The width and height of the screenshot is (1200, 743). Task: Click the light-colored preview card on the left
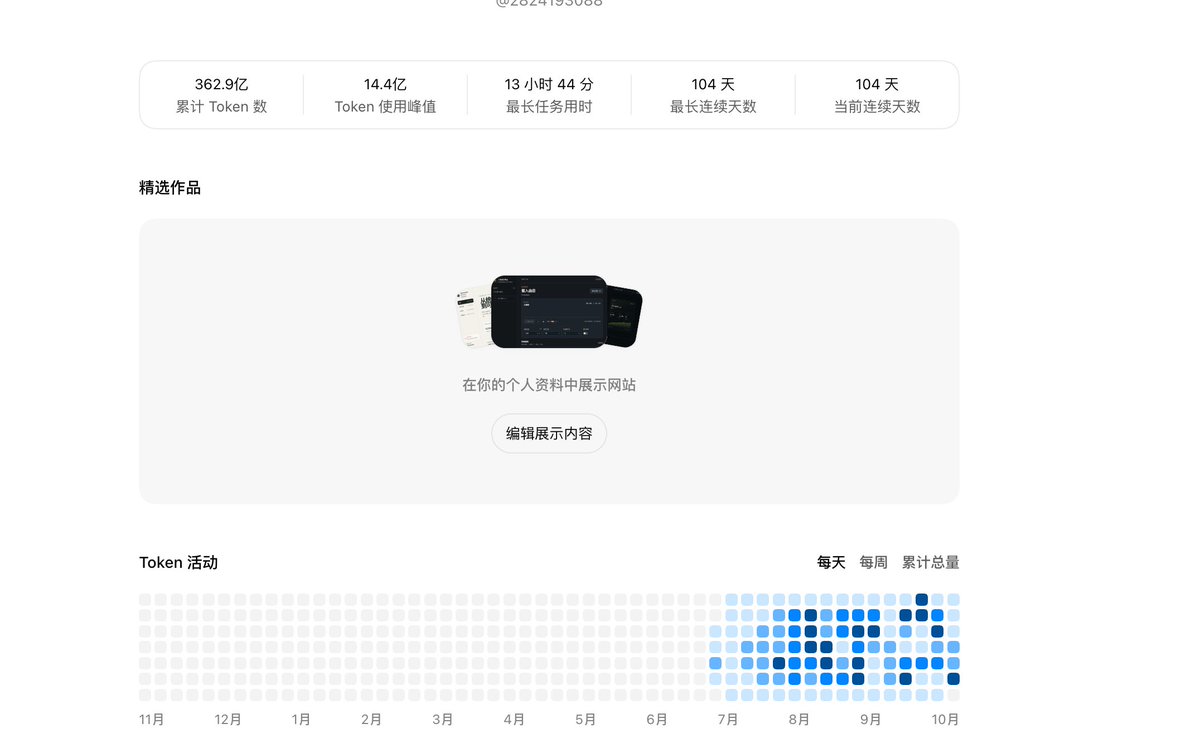coord(474,315)
